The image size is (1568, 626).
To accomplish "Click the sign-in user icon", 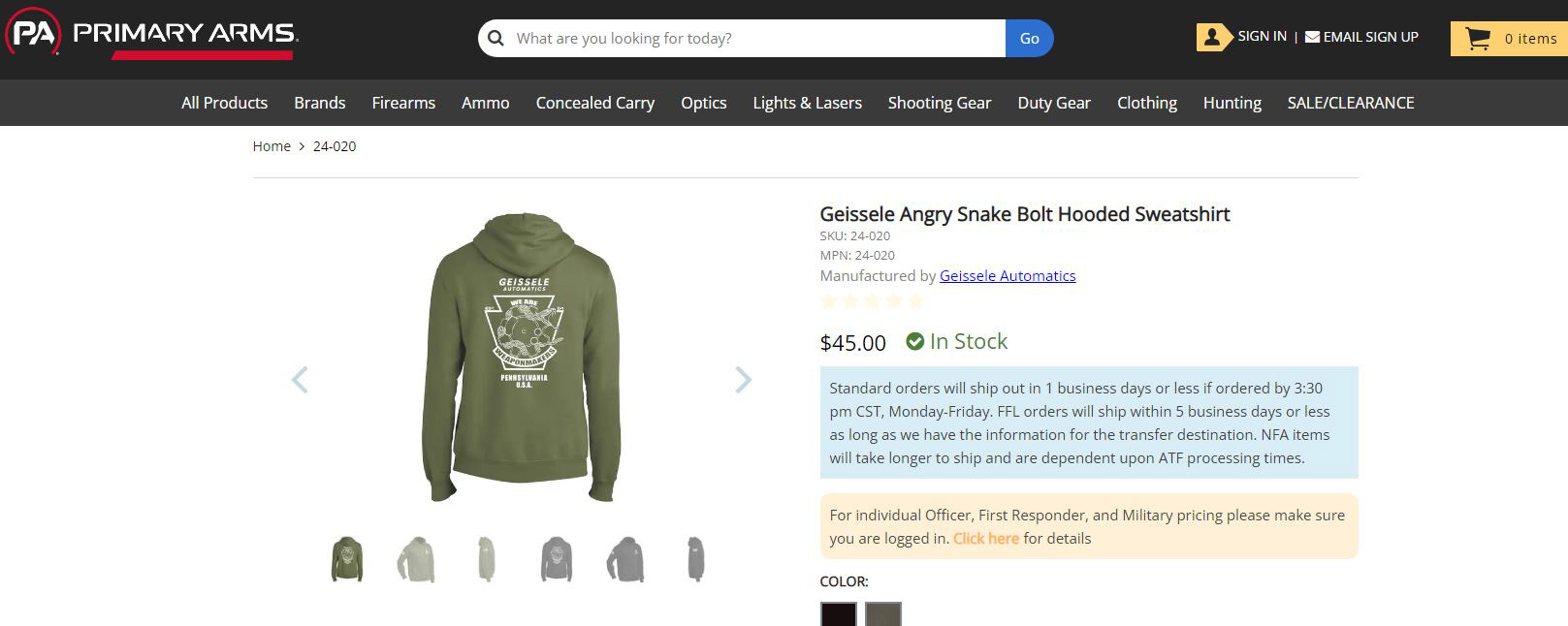I will pos(1212,37).
